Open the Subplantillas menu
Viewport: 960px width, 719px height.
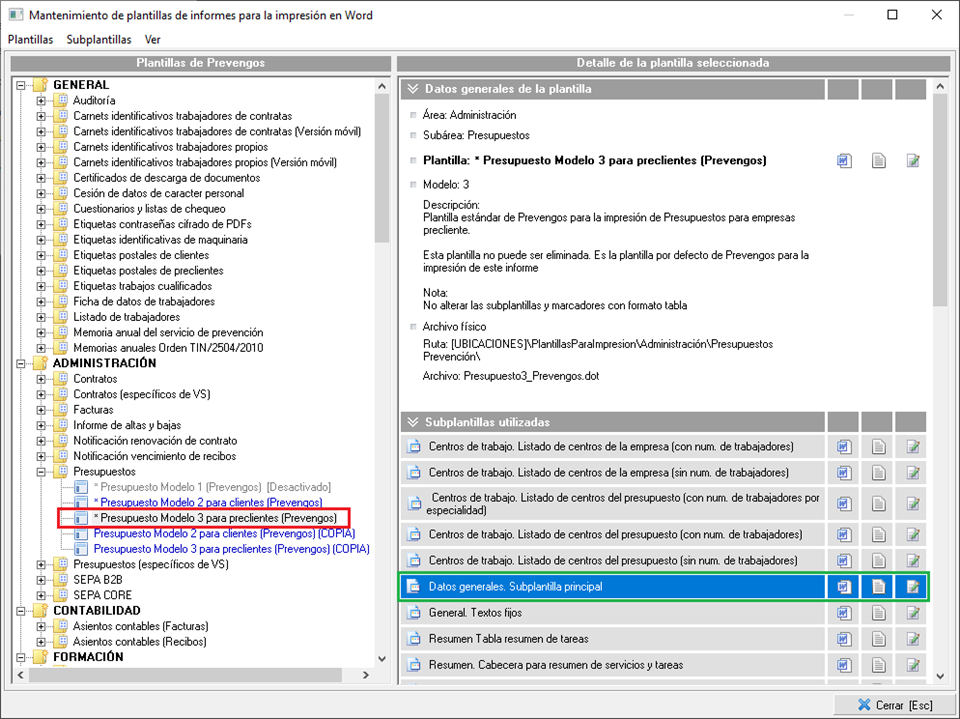99,40
